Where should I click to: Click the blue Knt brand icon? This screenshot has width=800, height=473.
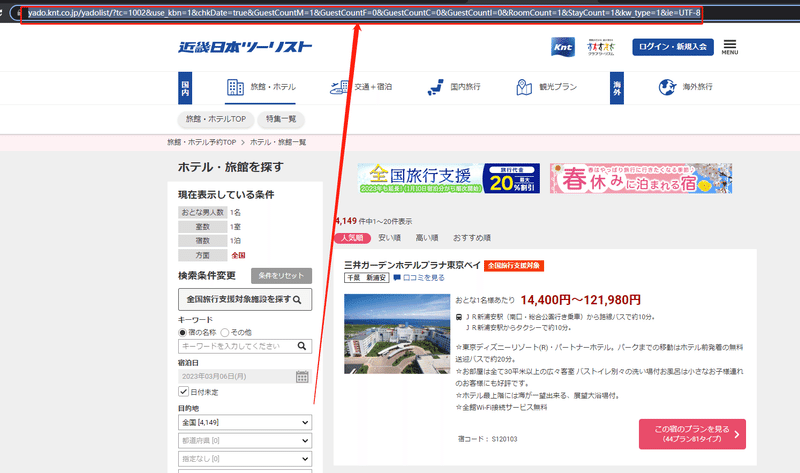(563, 47)
